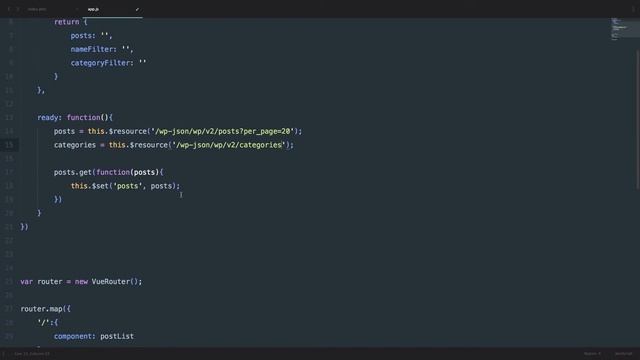Close the inactive index.php tab
640x360 pixels.
point(77,9)
